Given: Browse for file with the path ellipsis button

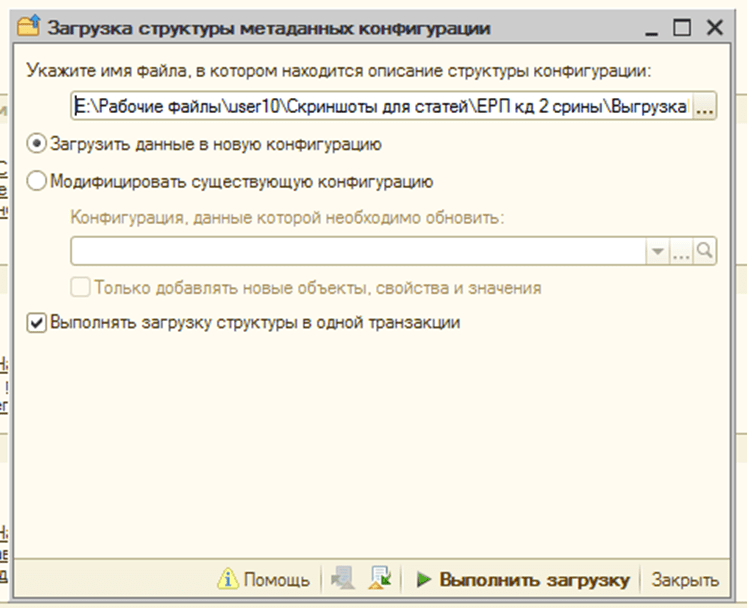Looking at the screenshot, I should pyautogui.click(x=704, y=107).
